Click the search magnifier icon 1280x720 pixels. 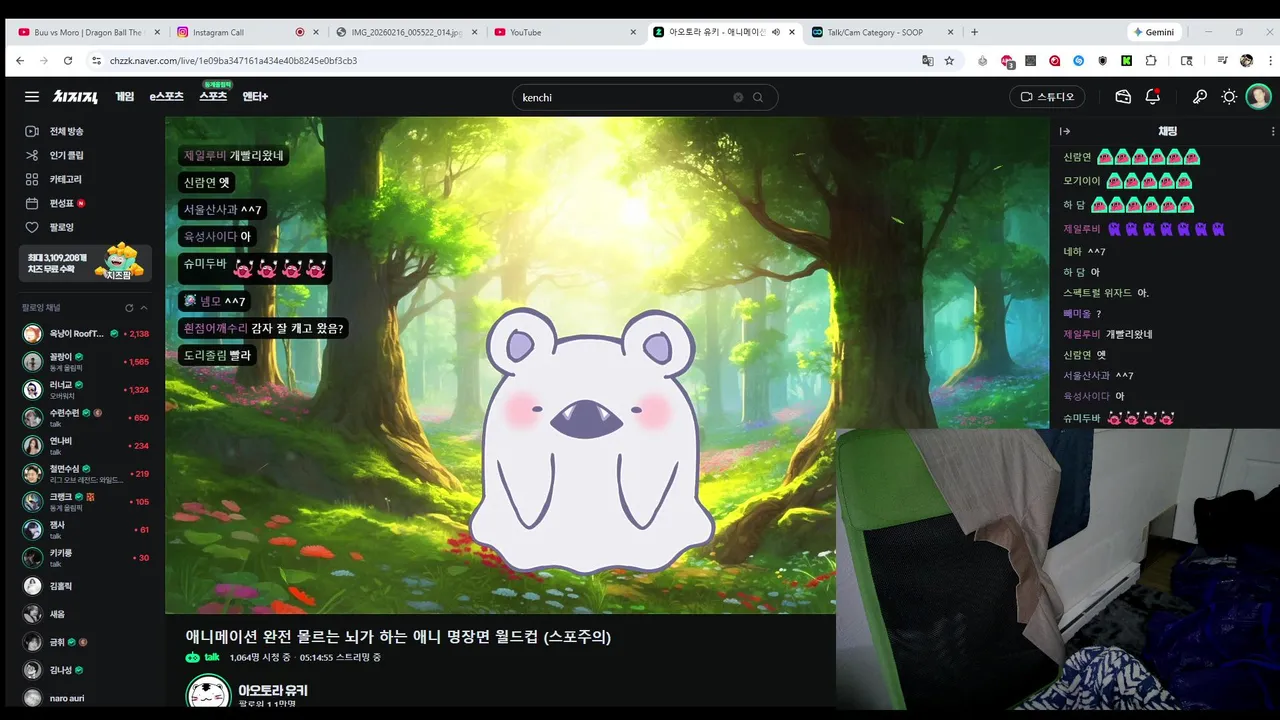point(758,97)
